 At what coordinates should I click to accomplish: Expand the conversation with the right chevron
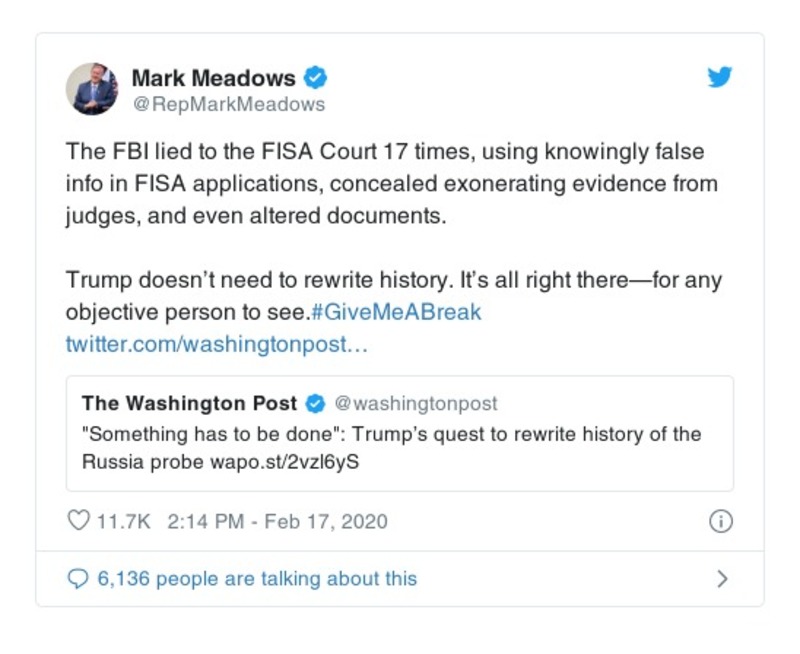[x=722, y=578]
